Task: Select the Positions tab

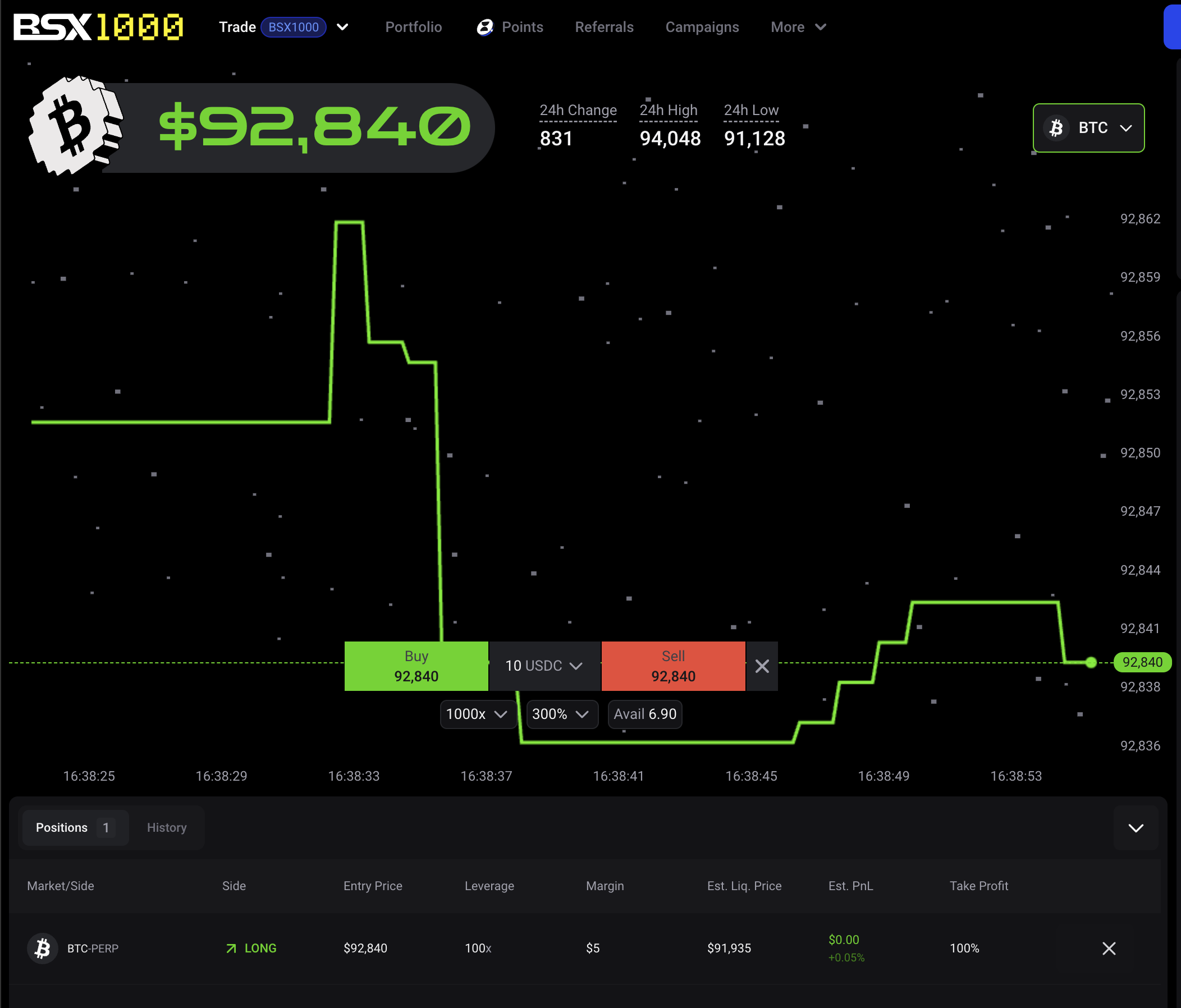Action: click(x=74, y=827)
